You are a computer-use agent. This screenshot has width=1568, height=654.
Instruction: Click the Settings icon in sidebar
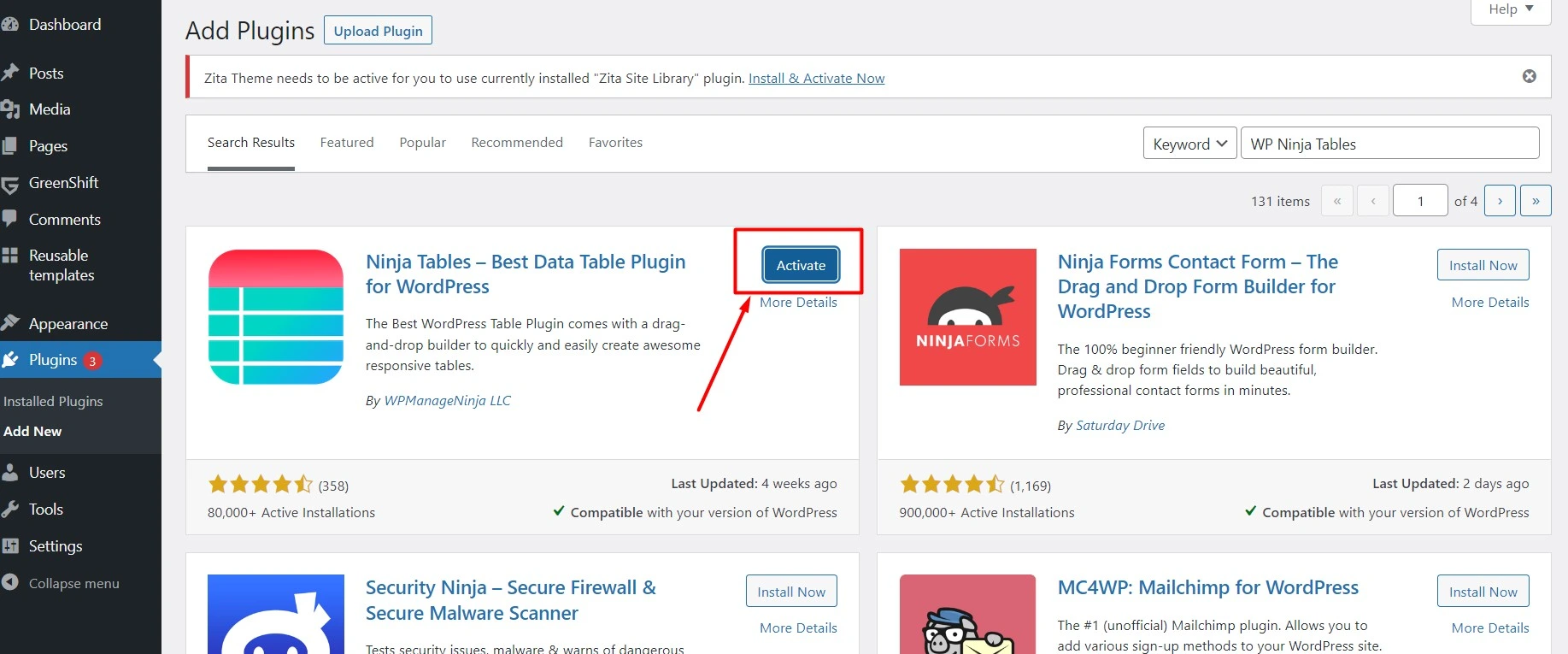(x=10, y=545)
